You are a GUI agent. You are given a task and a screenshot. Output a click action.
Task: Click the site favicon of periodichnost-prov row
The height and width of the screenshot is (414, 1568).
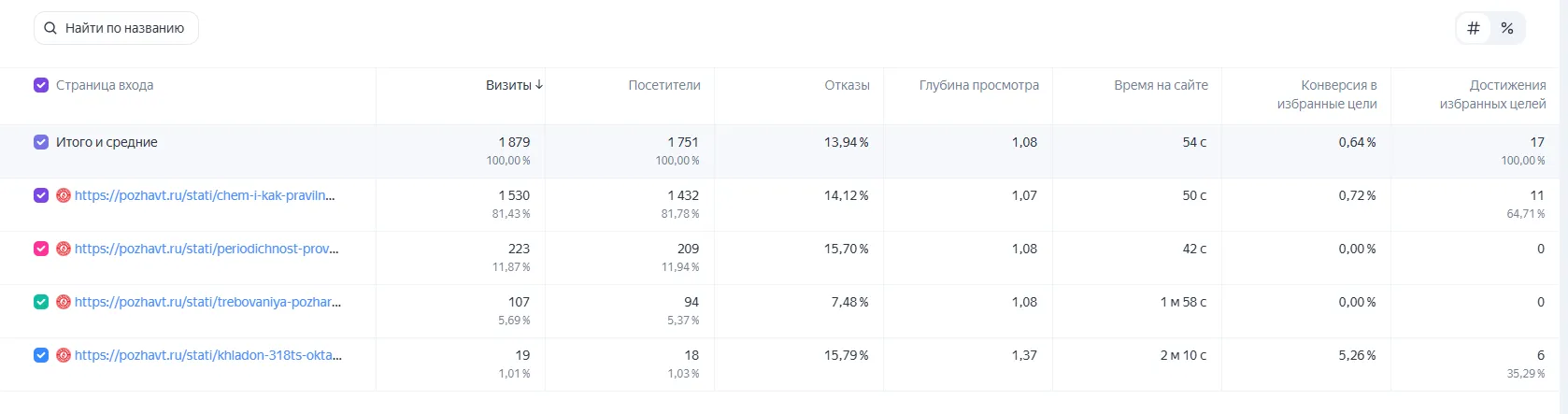[x=64, y=249]
